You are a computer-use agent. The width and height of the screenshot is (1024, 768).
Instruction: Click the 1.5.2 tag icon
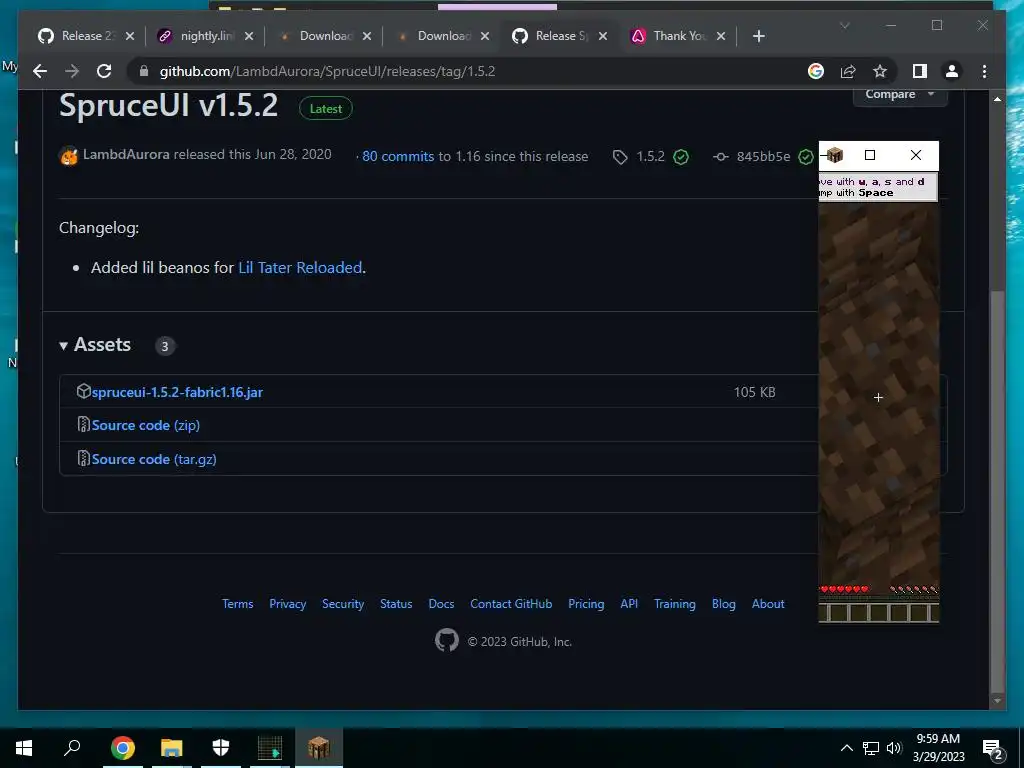click(x=620, y=157)
